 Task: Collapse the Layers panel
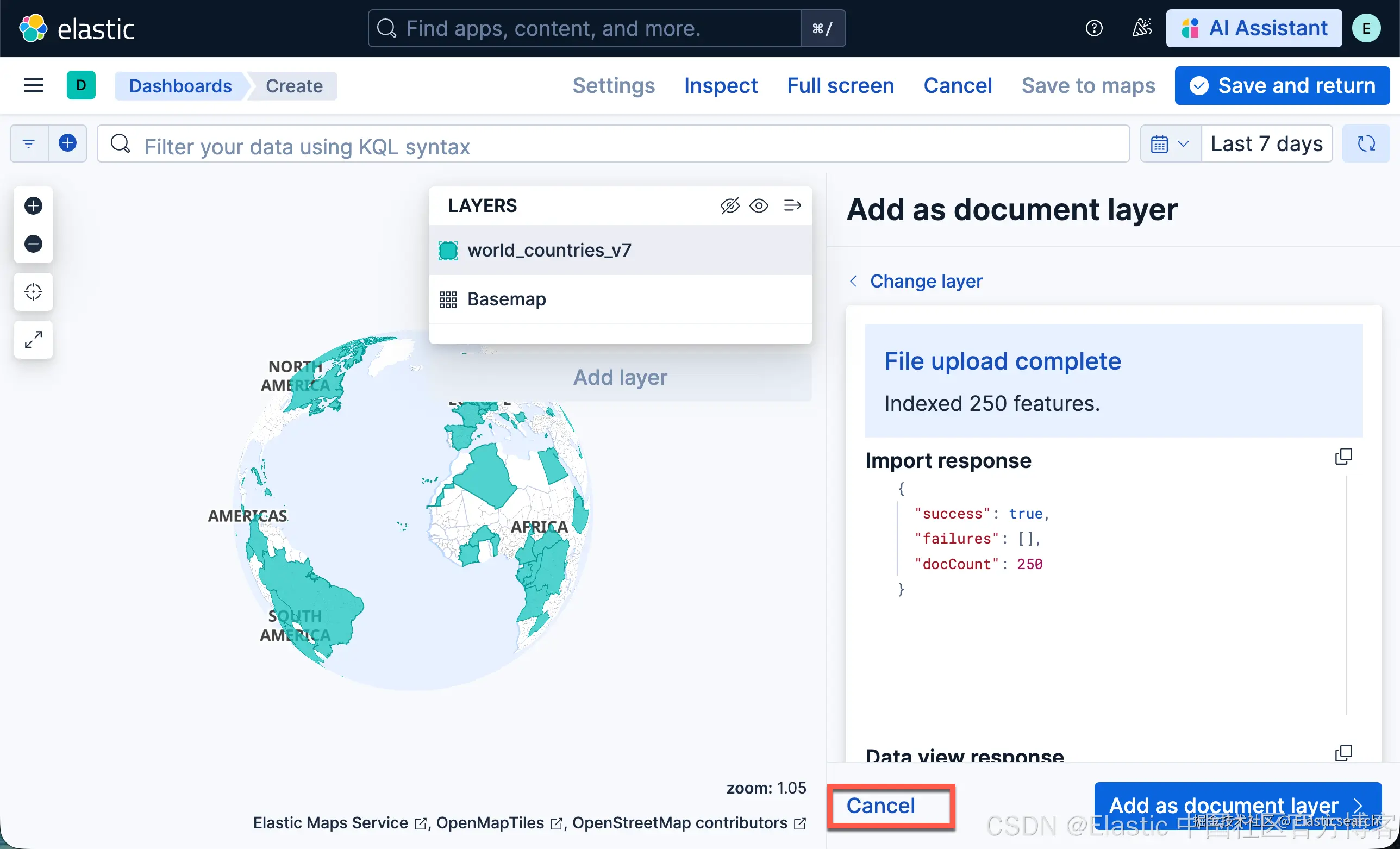792,205
